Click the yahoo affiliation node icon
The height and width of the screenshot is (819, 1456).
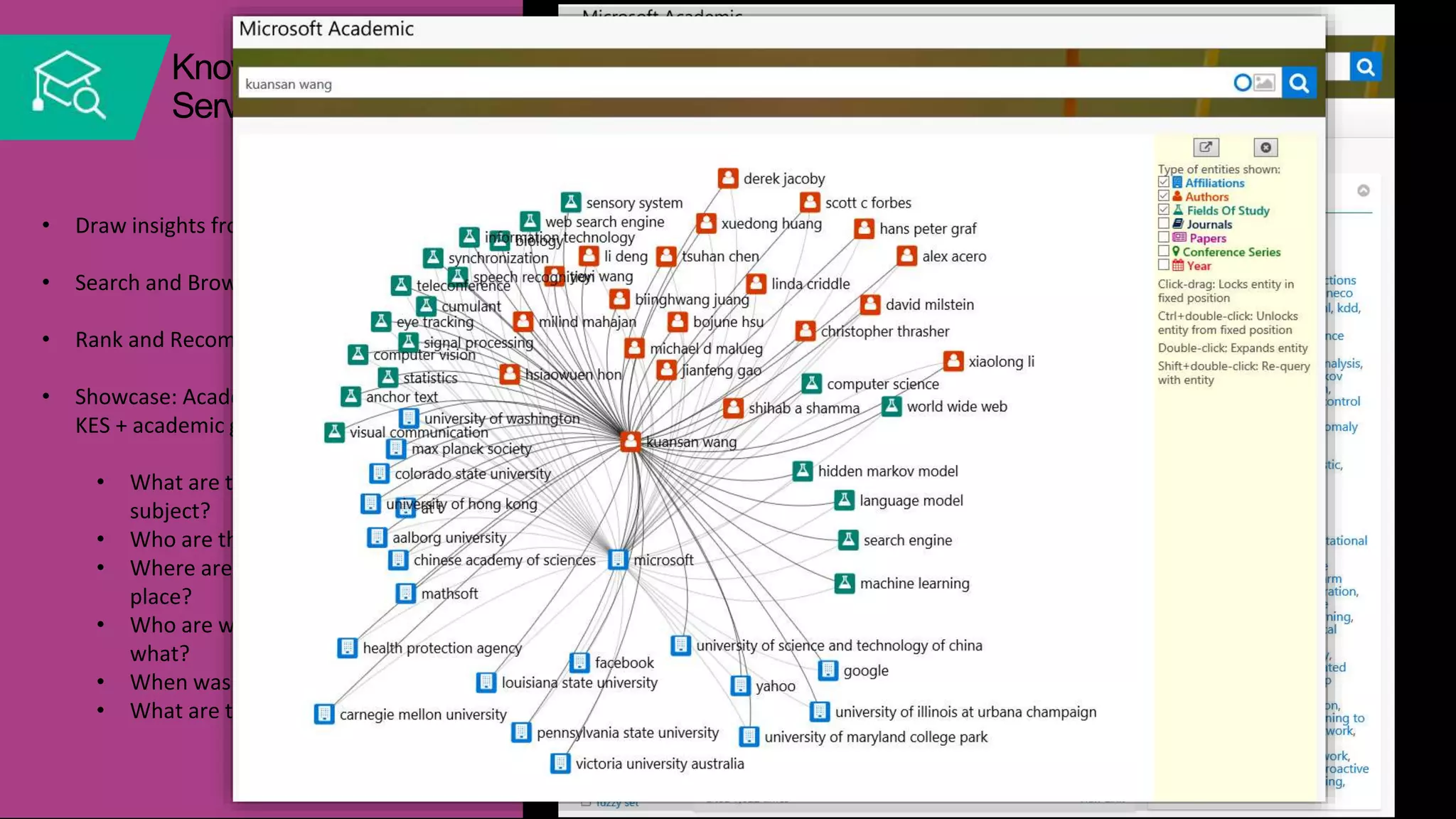[740, 685]
